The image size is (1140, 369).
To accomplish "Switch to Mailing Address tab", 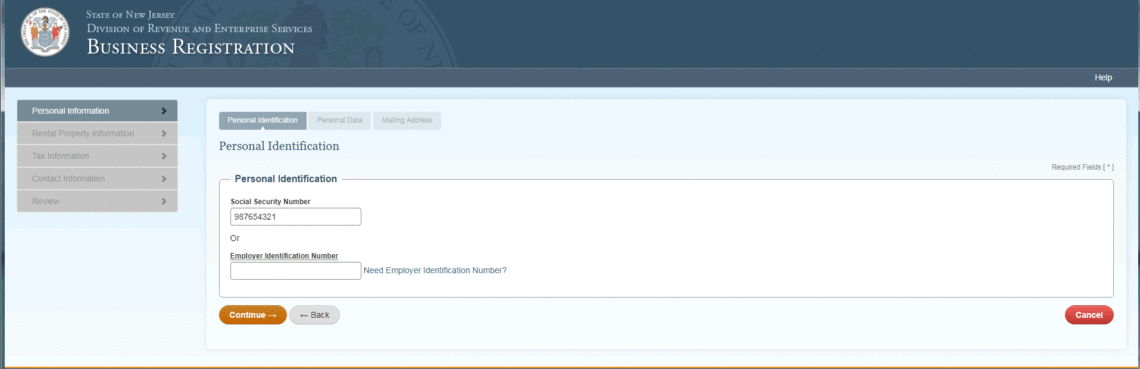I will coord(407,121).
